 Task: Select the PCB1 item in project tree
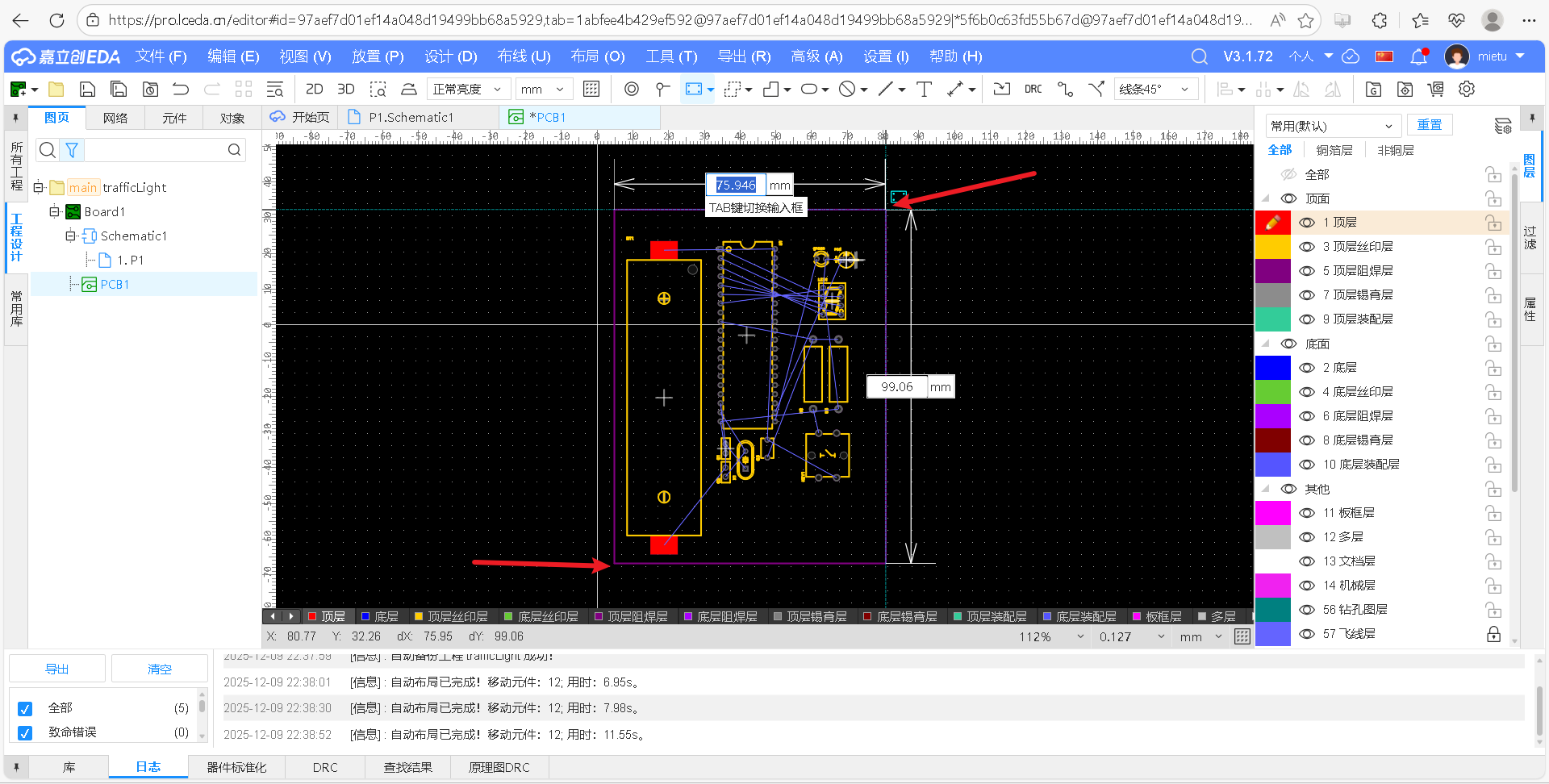115,285
